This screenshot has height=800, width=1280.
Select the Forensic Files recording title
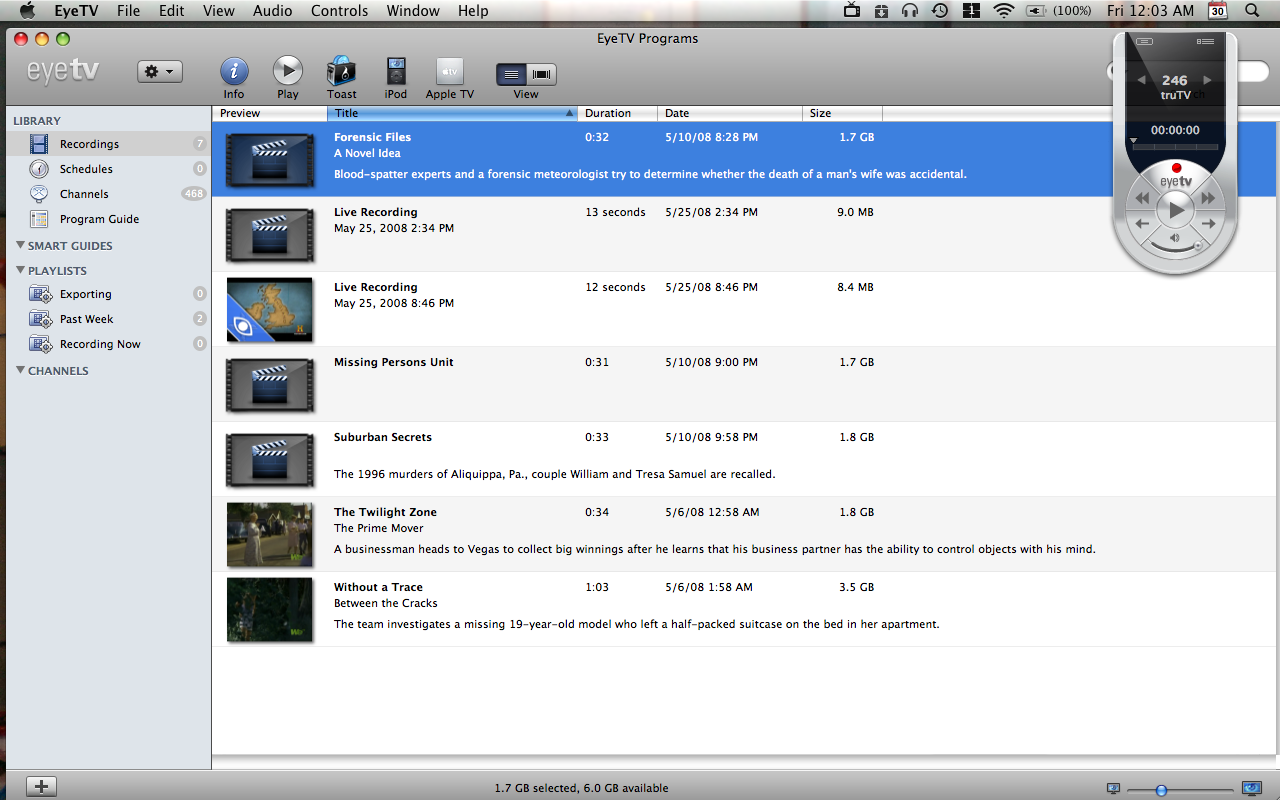click(372, 137)
